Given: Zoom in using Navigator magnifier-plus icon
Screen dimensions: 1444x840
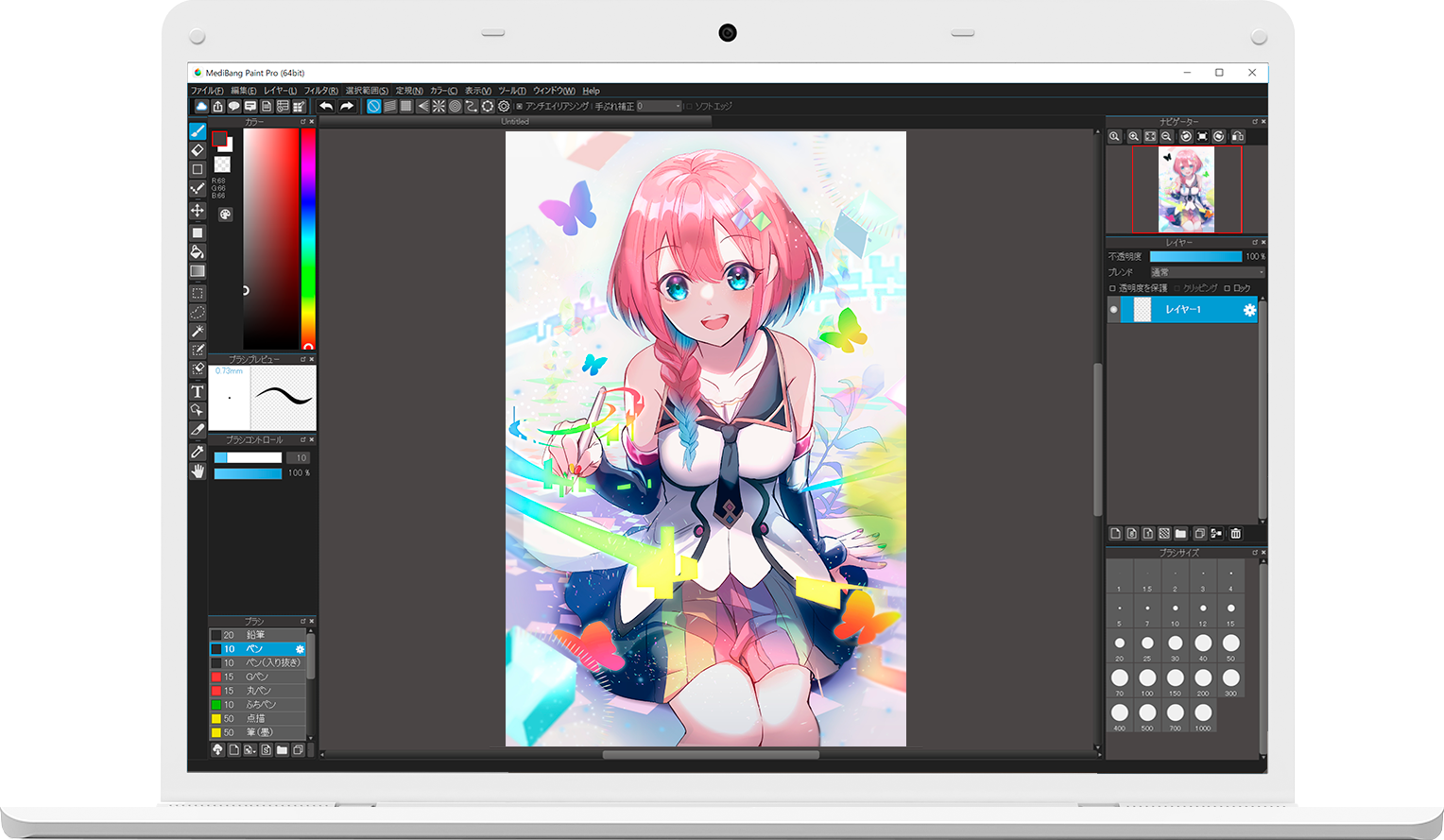Looking at the screenshot, I should [1133, 136].
